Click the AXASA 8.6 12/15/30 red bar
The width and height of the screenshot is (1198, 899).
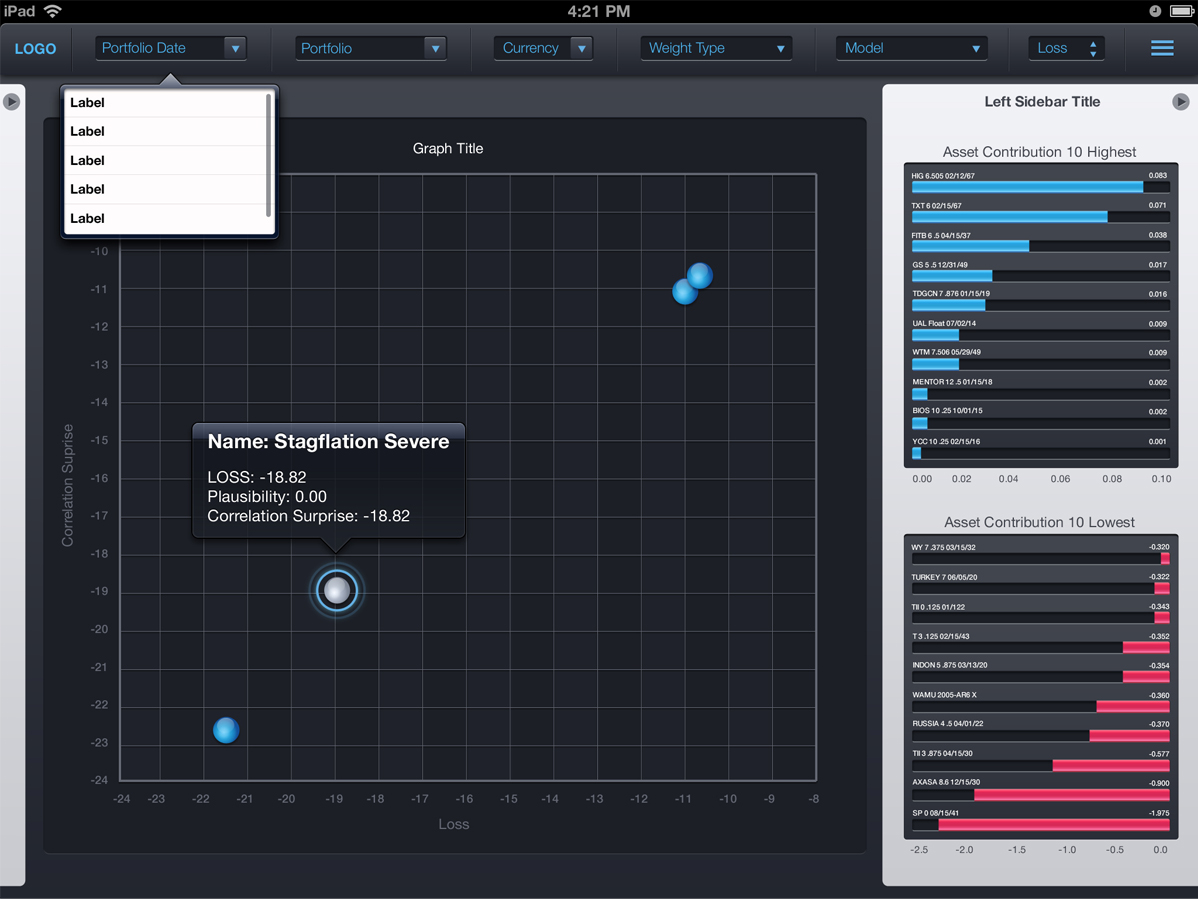[1072, 795]
